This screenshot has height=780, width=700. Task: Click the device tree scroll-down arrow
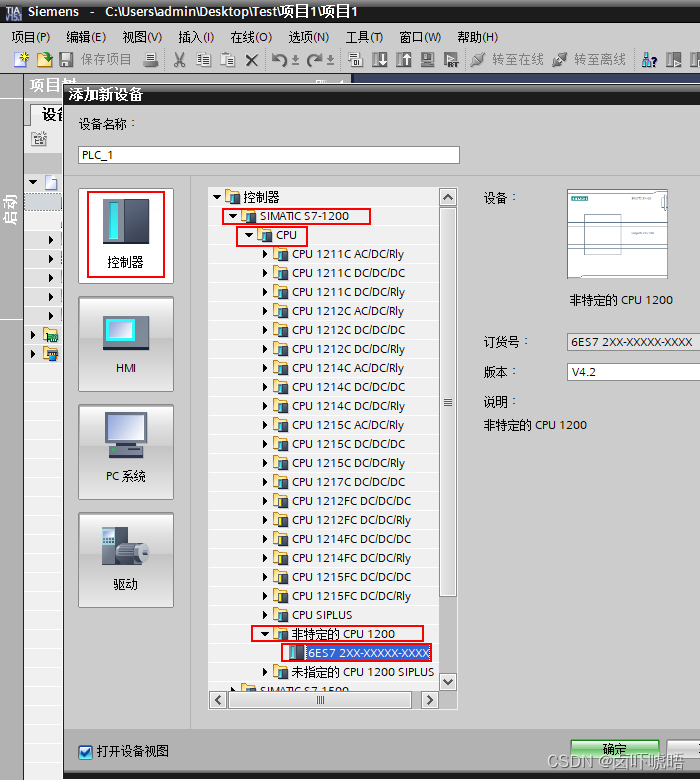(448, 682)
